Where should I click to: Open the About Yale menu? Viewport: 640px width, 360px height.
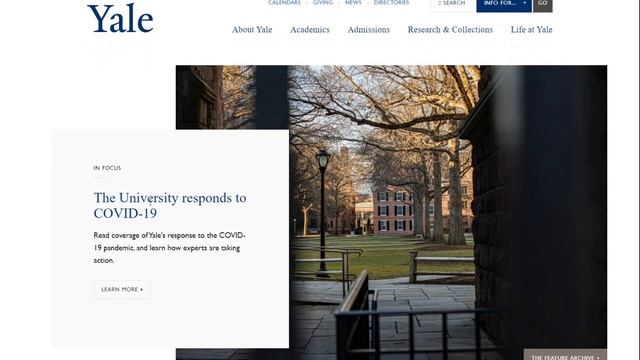252,30
